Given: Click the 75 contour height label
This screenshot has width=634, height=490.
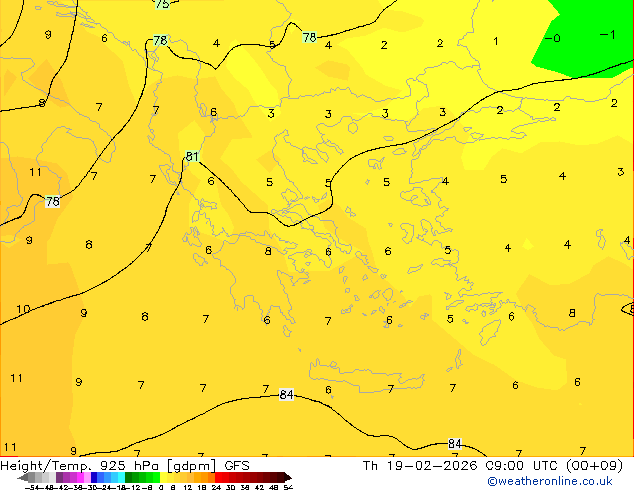Looking at the screenshot, I should 162,4.
